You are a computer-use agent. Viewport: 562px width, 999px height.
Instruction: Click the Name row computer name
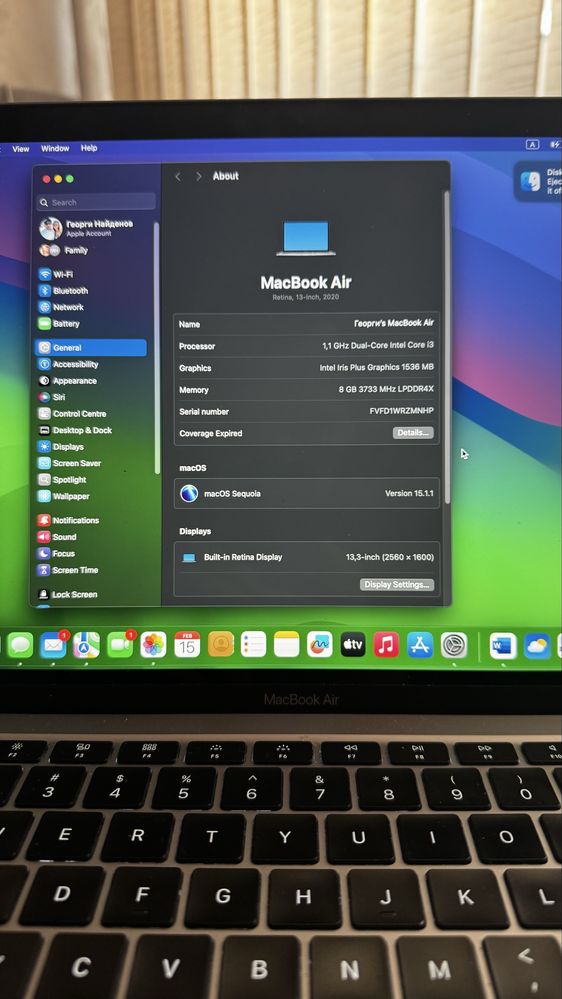coord(394,323)
